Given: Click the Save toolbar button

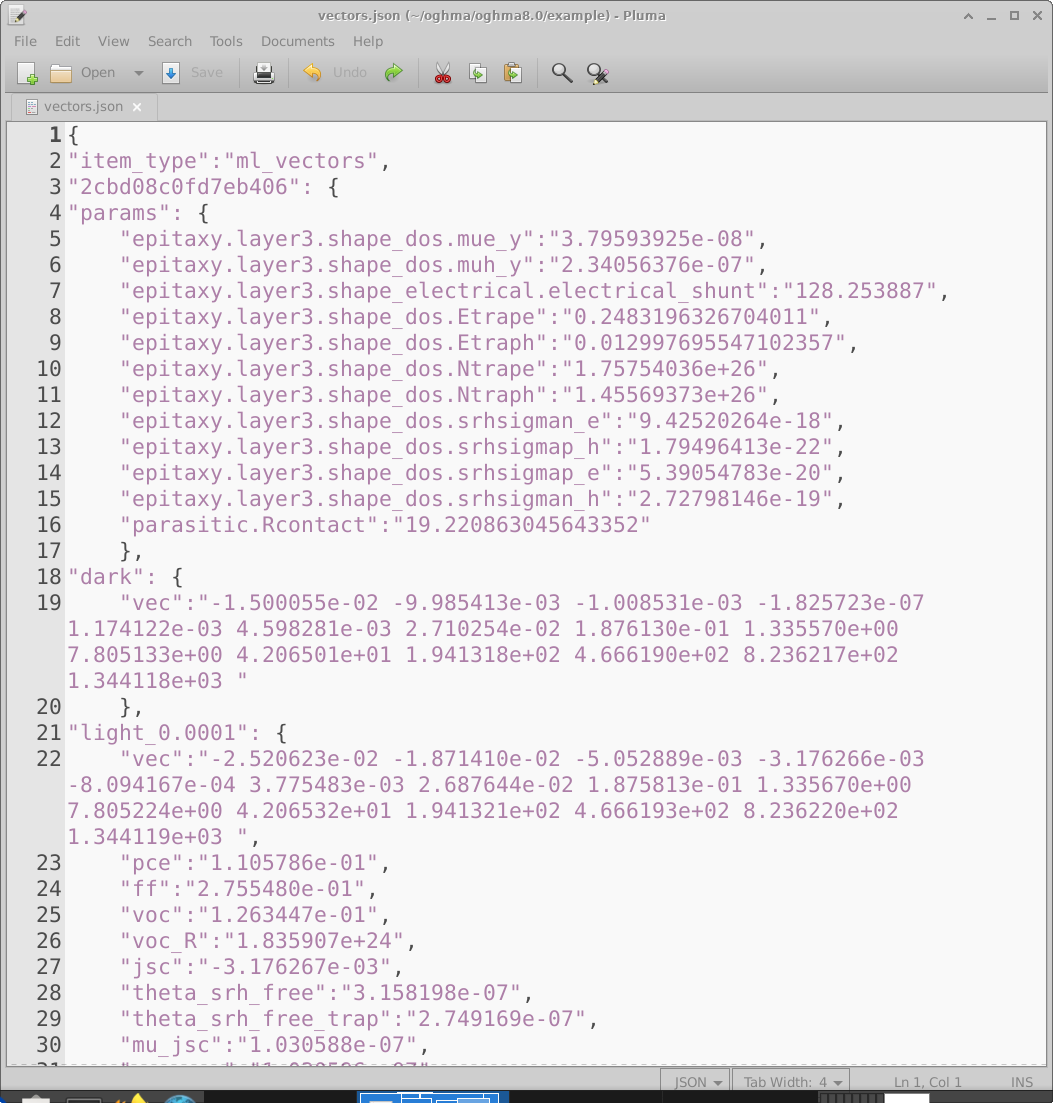Looking at the screenshot, I should click(x=194, y=73).
